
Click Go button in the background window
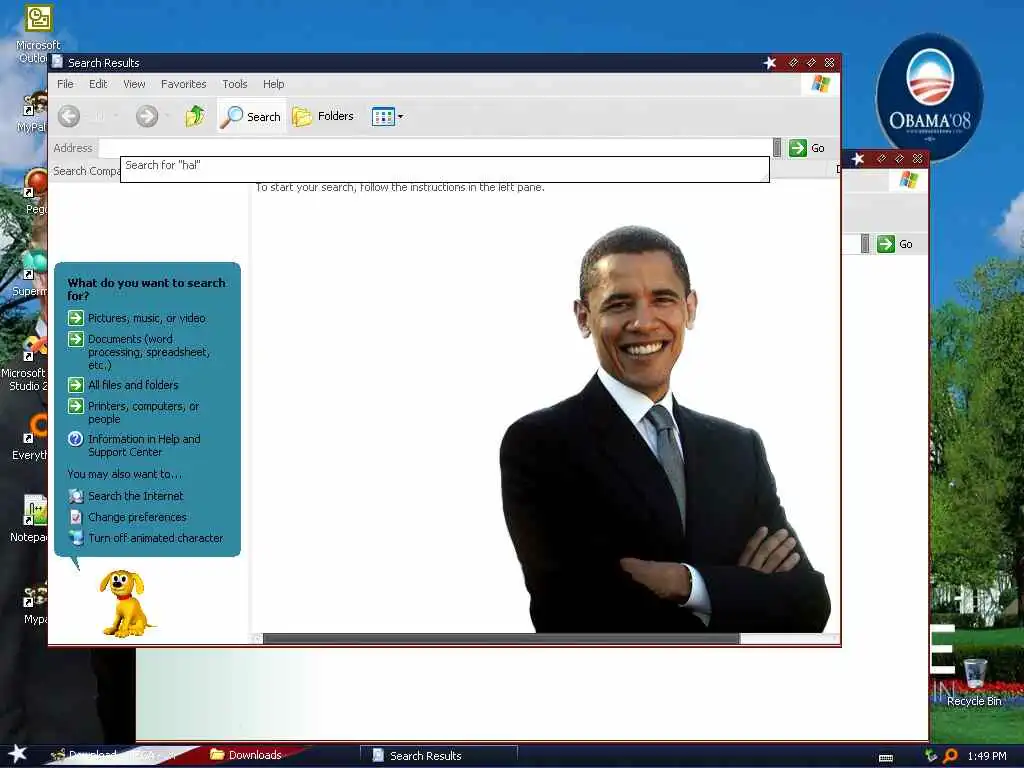[895, 244]
